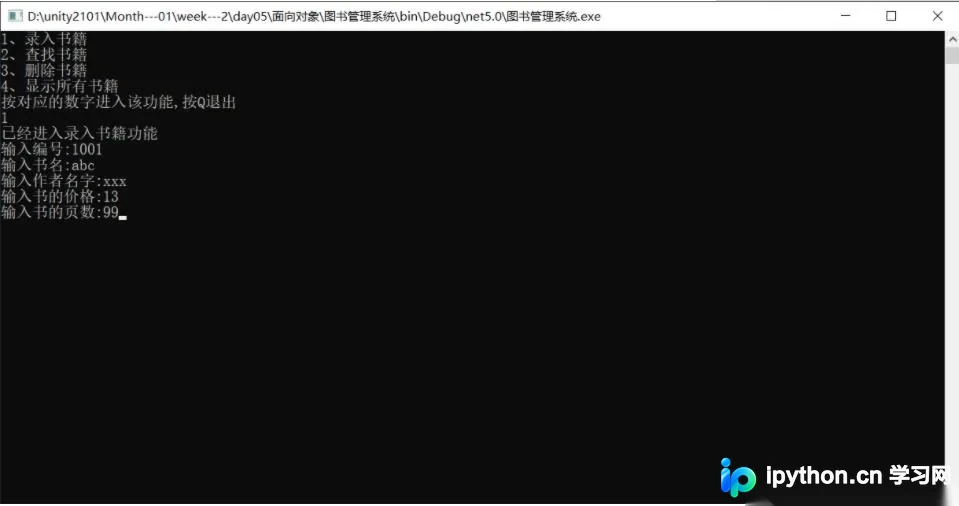This screenshot has width=959, height=506.
Task: Click the line '输入作者名字:xxx'
Action: pyautogui.click(x=64, y=181)
